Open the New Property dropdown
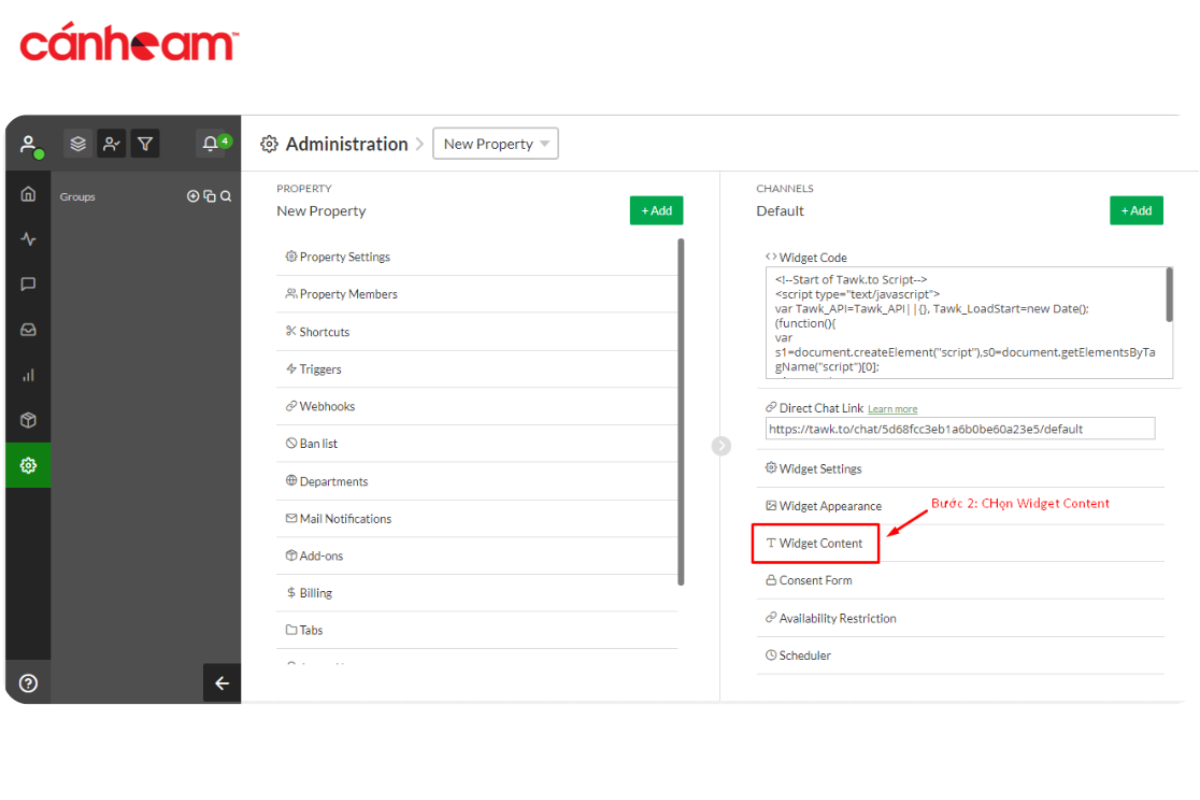 495,144
